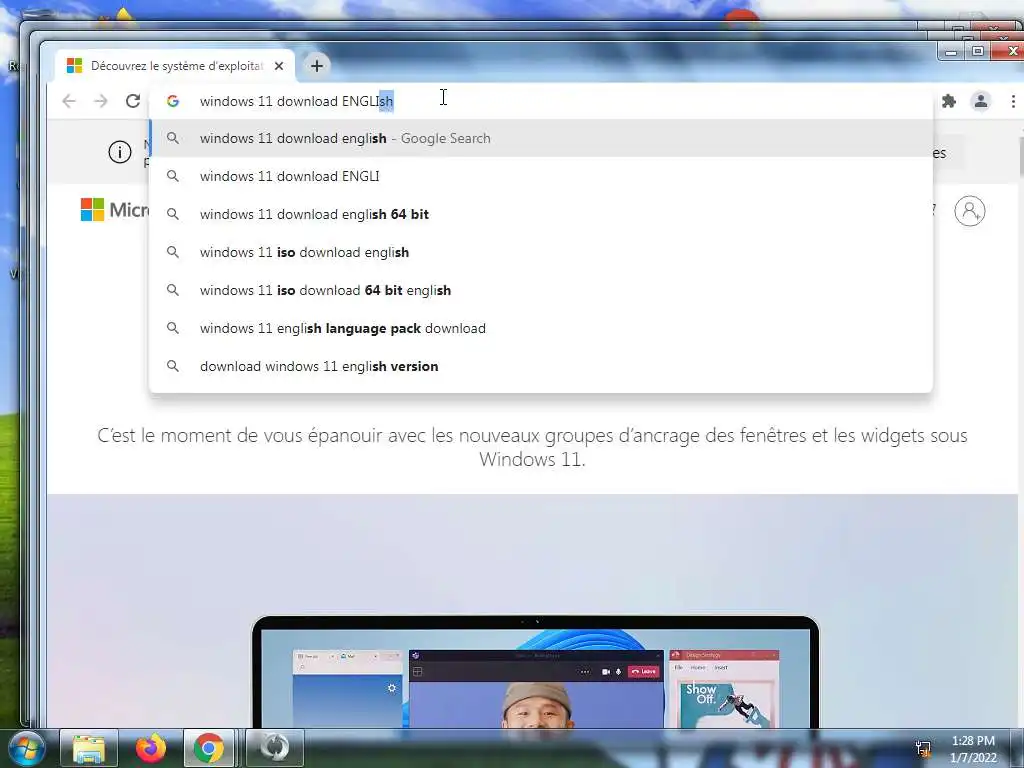The image size is (1024, 768).
Task: Click the browser back arrow
Action: pos(69,101)
